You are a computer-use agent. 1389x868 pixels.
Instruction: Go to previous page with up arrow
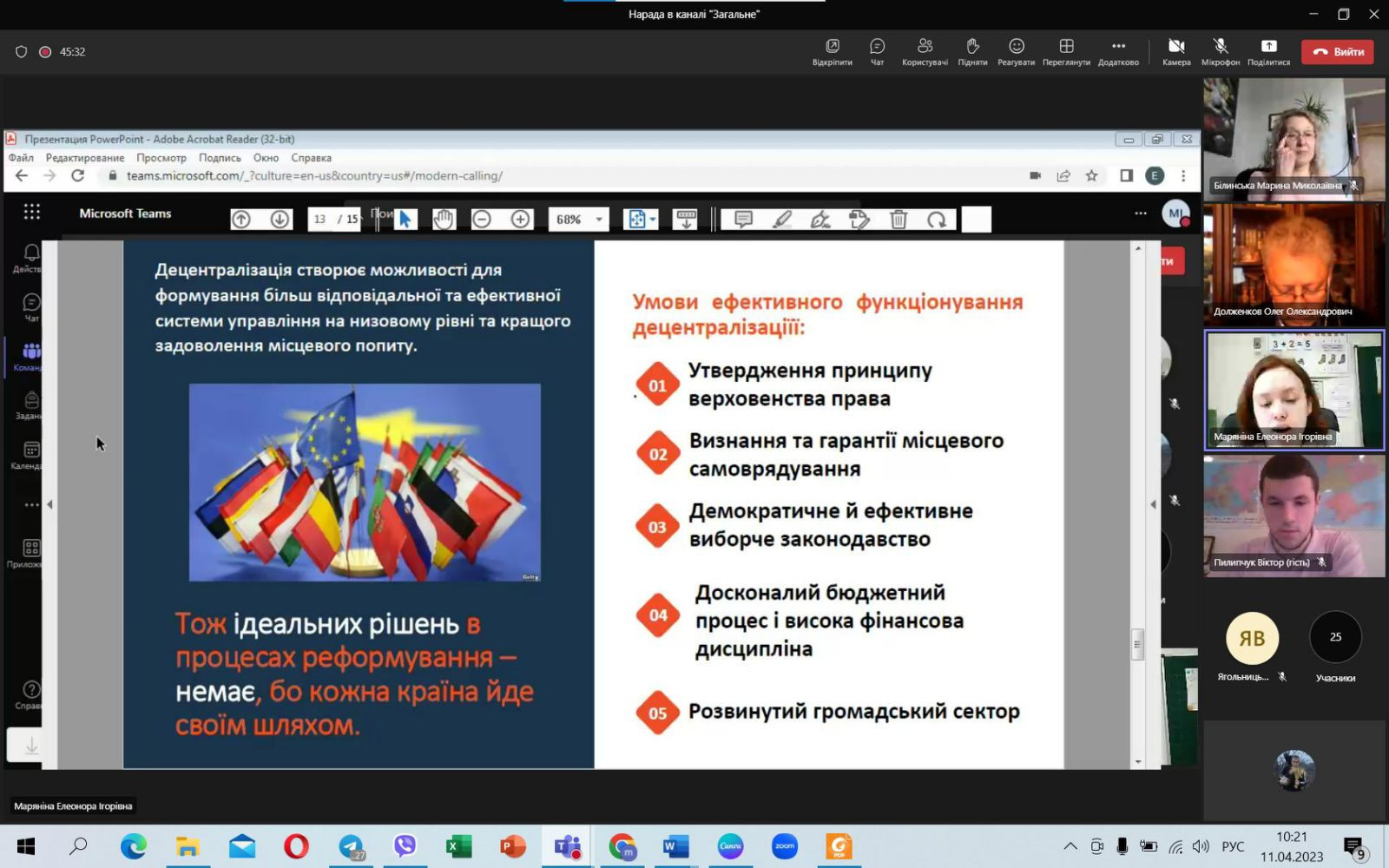(241, 220)
